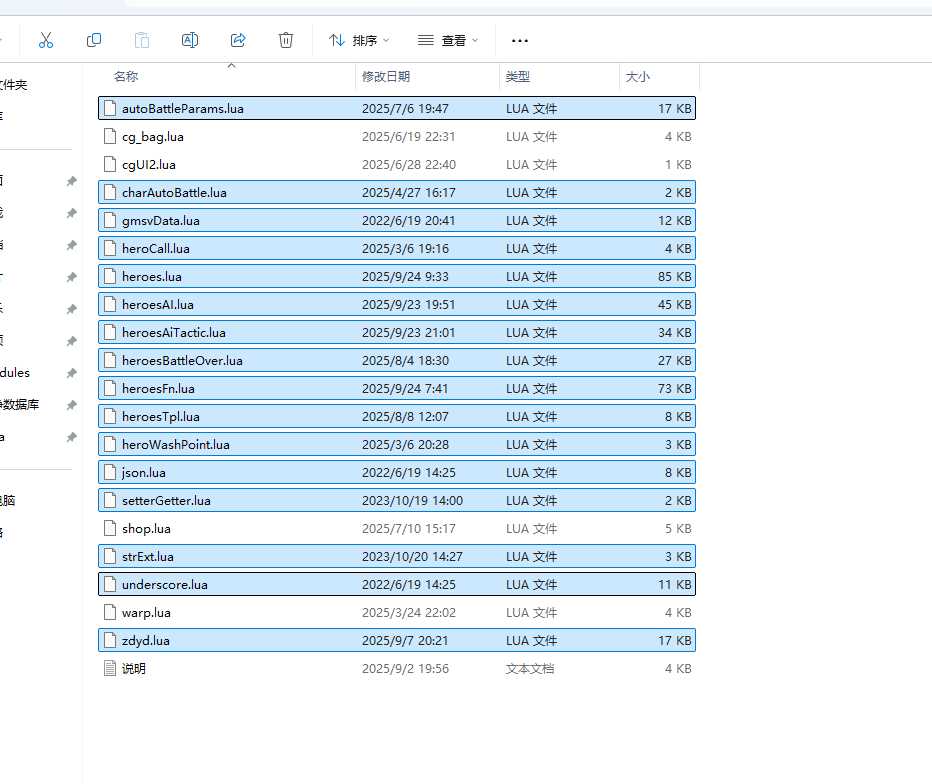Click the file icon of heroesTpl.lua
Viewport: 932px width, 784px height.
tap(110, 415)
